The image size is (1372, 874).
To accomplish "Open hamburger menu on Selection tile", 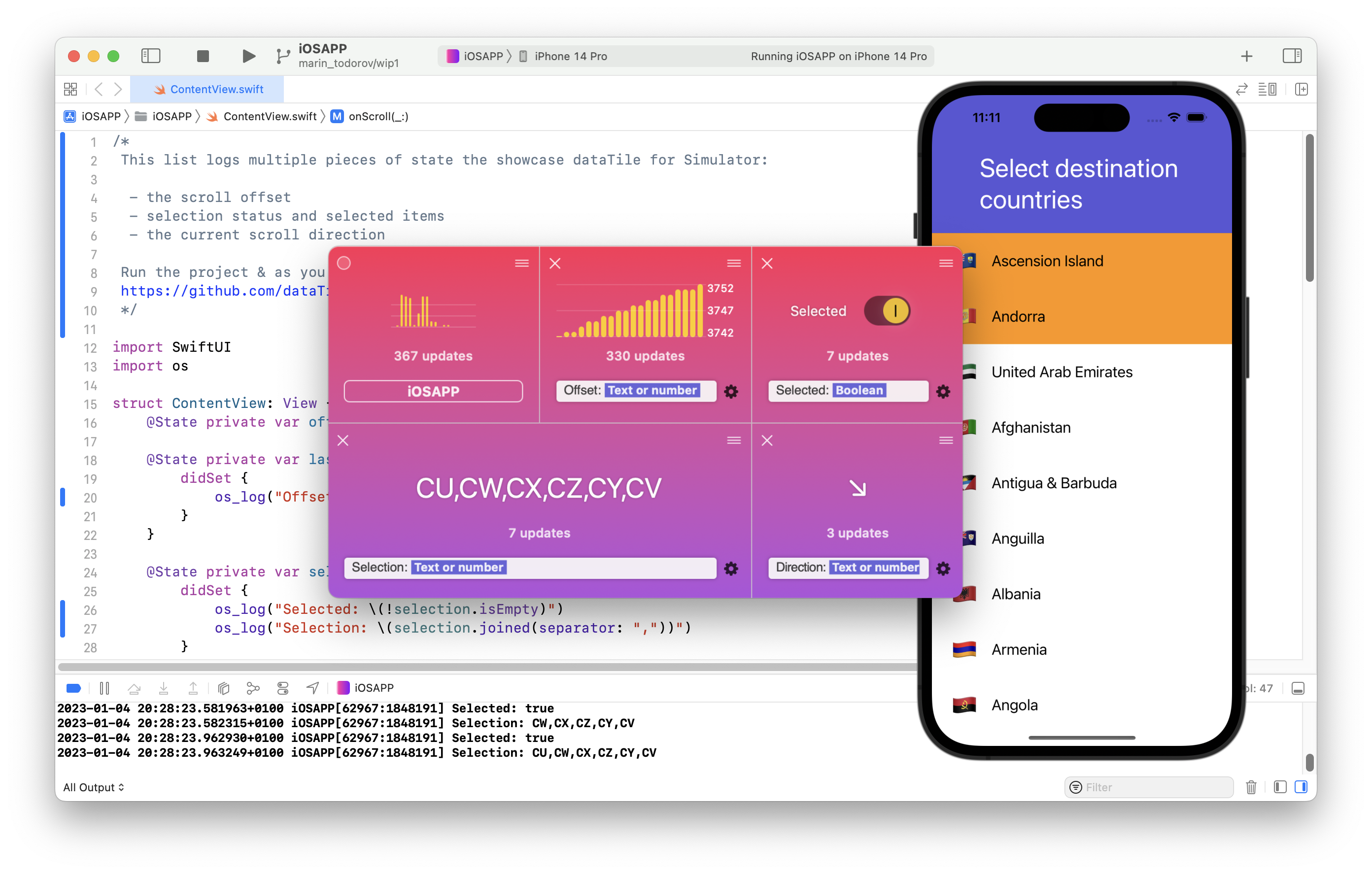I will [733, 440].
